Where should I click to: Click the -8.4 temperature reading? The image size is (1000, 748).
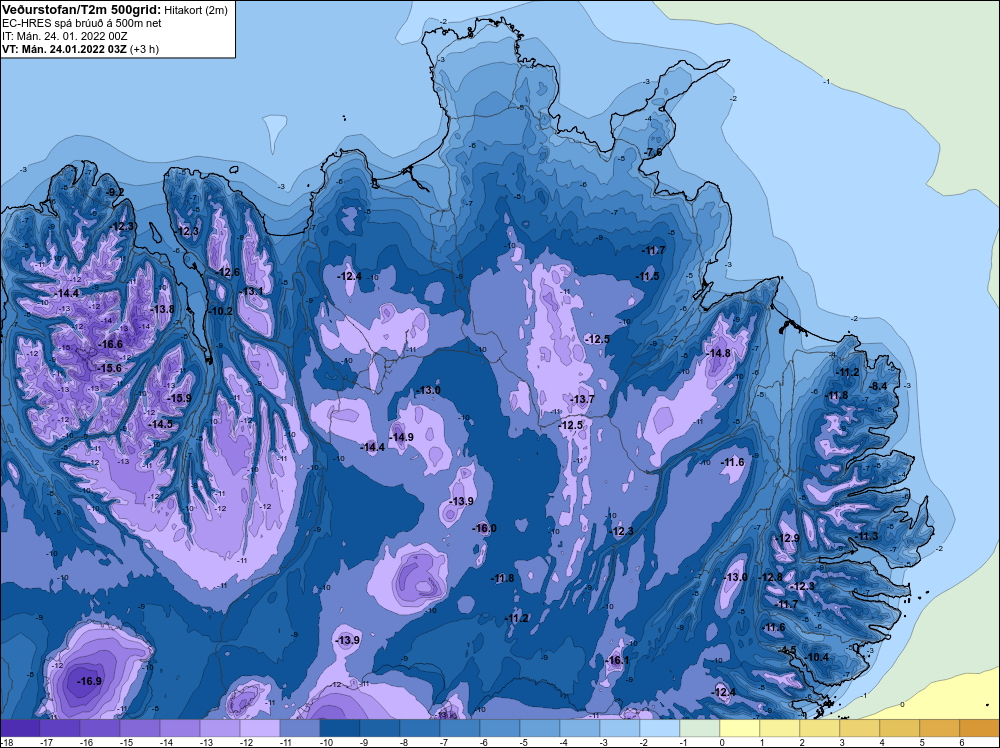pyautogui.click(x=878, y=386)
